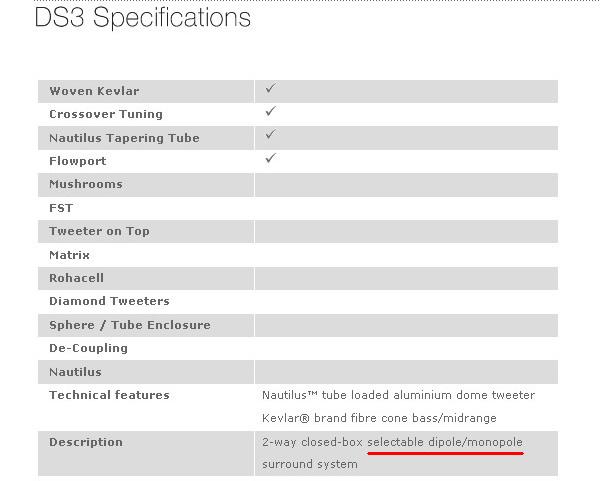Click the Rohacell row label
The height and width of the screenshot is (481, 600).
pos(76,278)
